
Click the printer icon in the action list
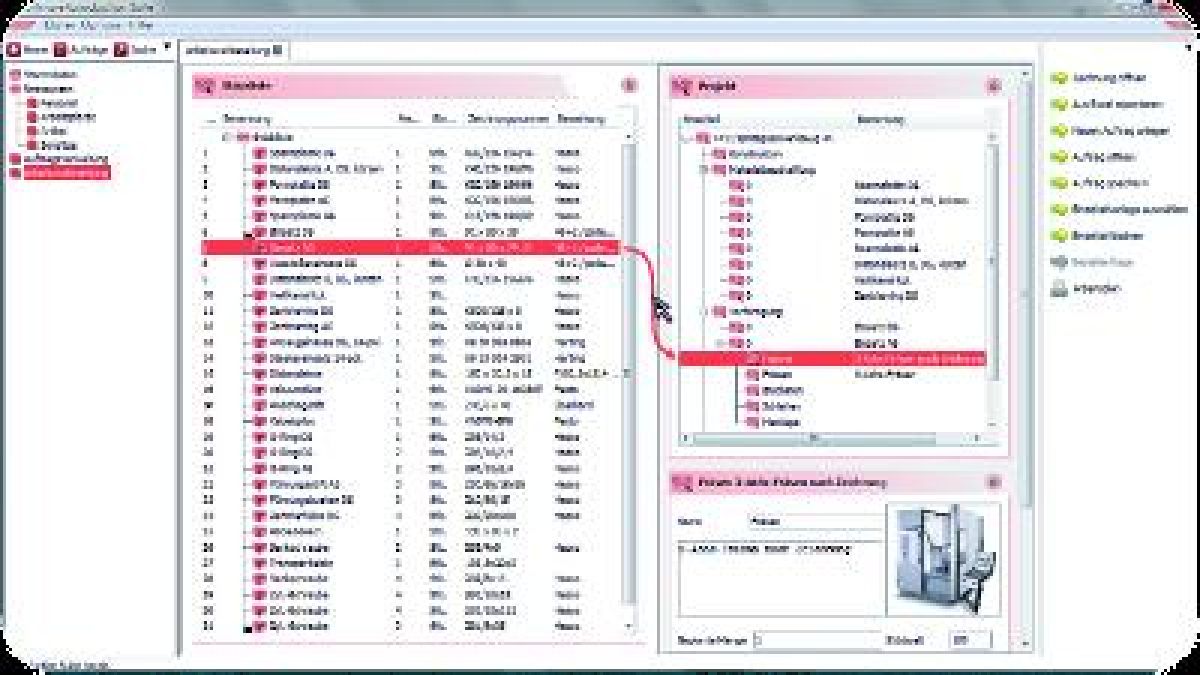pos(1059,289)
